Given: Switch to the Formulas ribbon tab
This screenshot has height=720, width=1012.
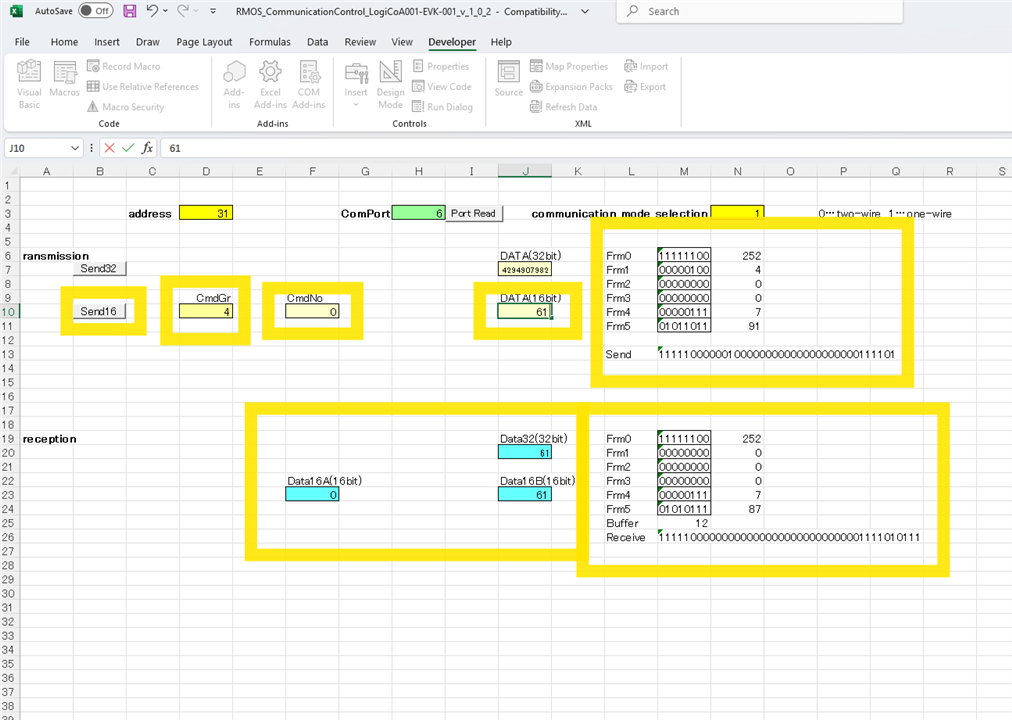Looking at the screenshot, I should tap(270, 42).
